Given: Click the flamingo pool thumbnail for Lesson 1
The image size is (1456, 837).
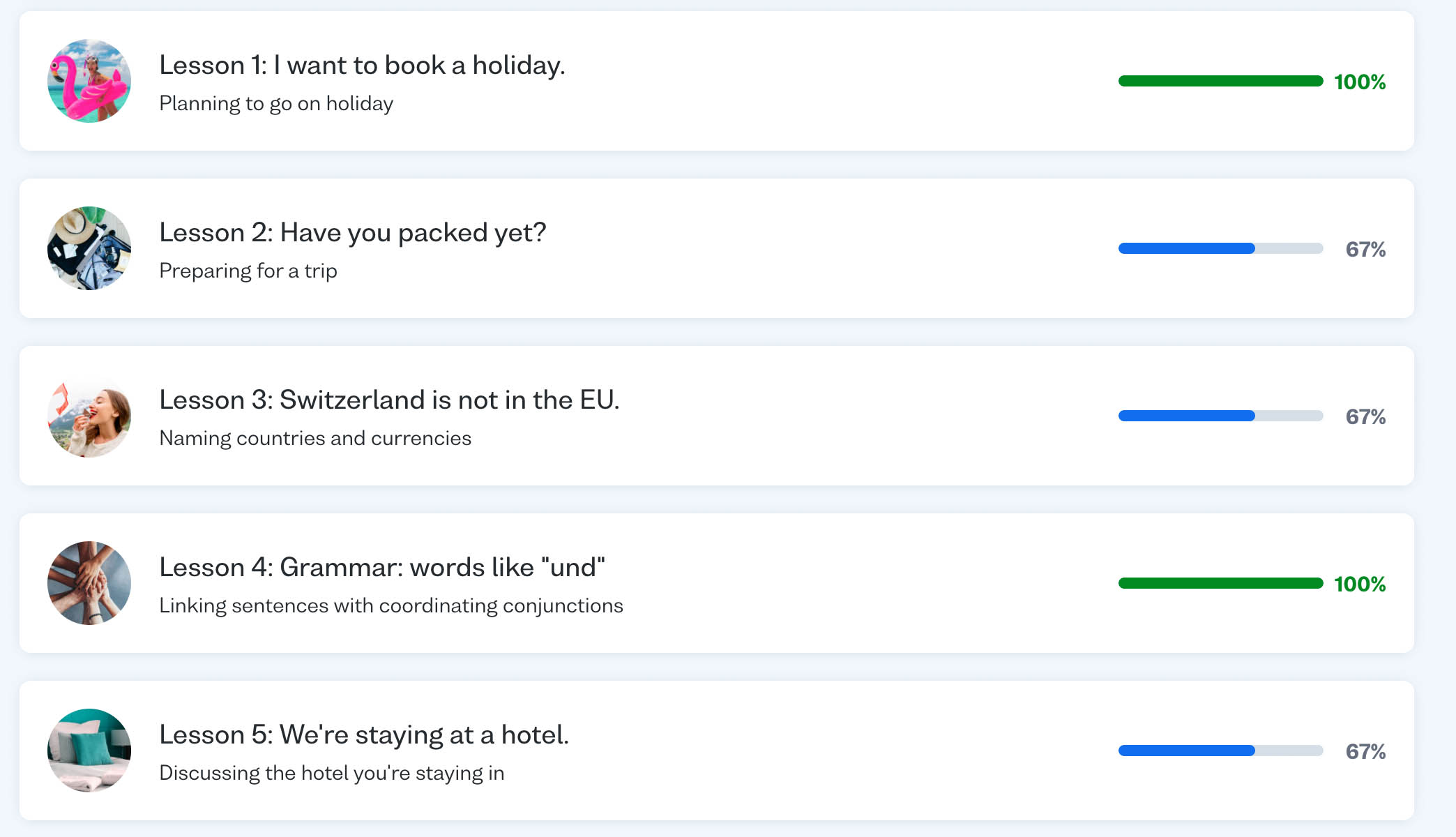Looking at the screenshot, I should pyautogui.click(x=89, y=80).
